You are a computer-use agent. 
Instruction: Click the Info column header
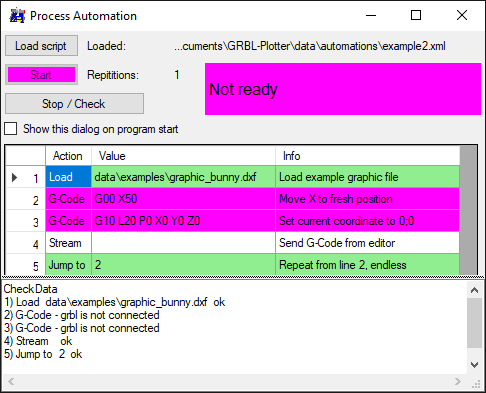(x=367, y=156)
